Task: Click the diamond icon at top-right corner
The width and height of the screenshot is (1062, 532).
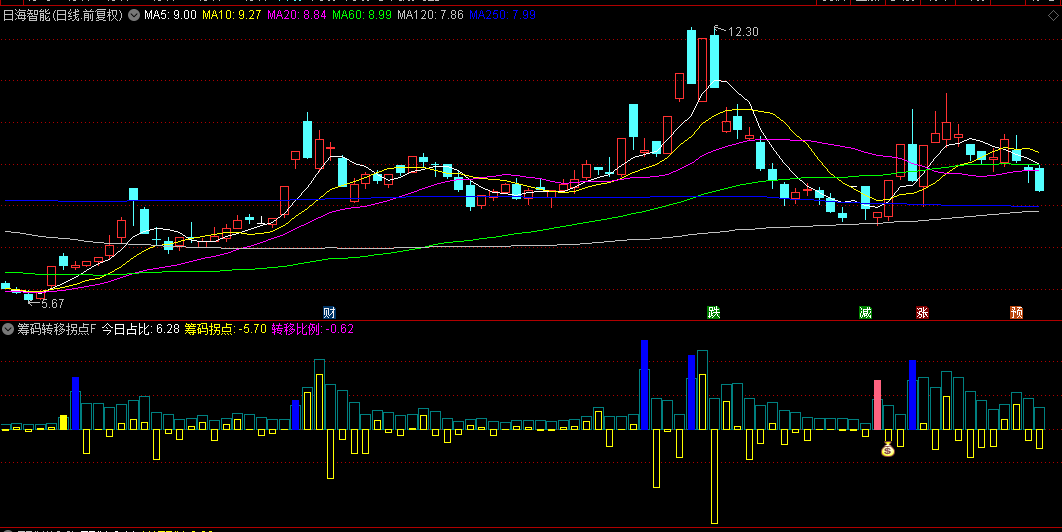Action: (1053, 15)
